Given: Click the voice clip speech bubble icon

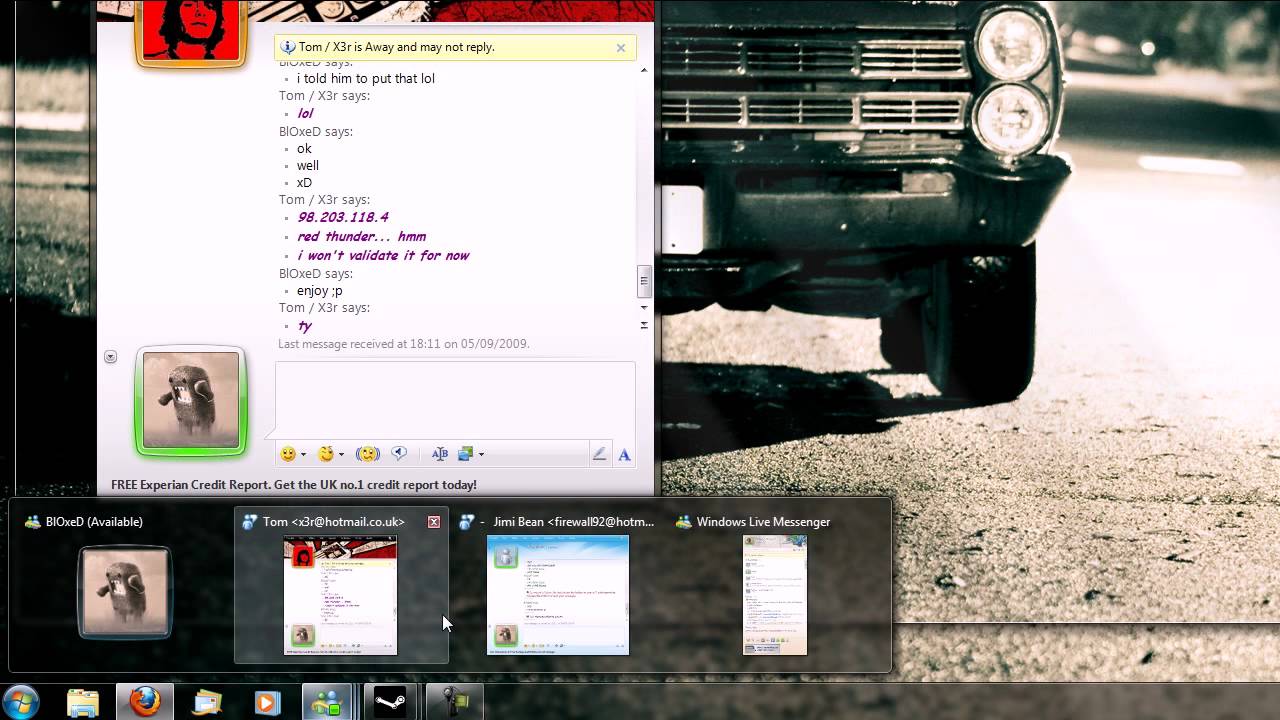Looking at the screenshot, I should 399,454.
